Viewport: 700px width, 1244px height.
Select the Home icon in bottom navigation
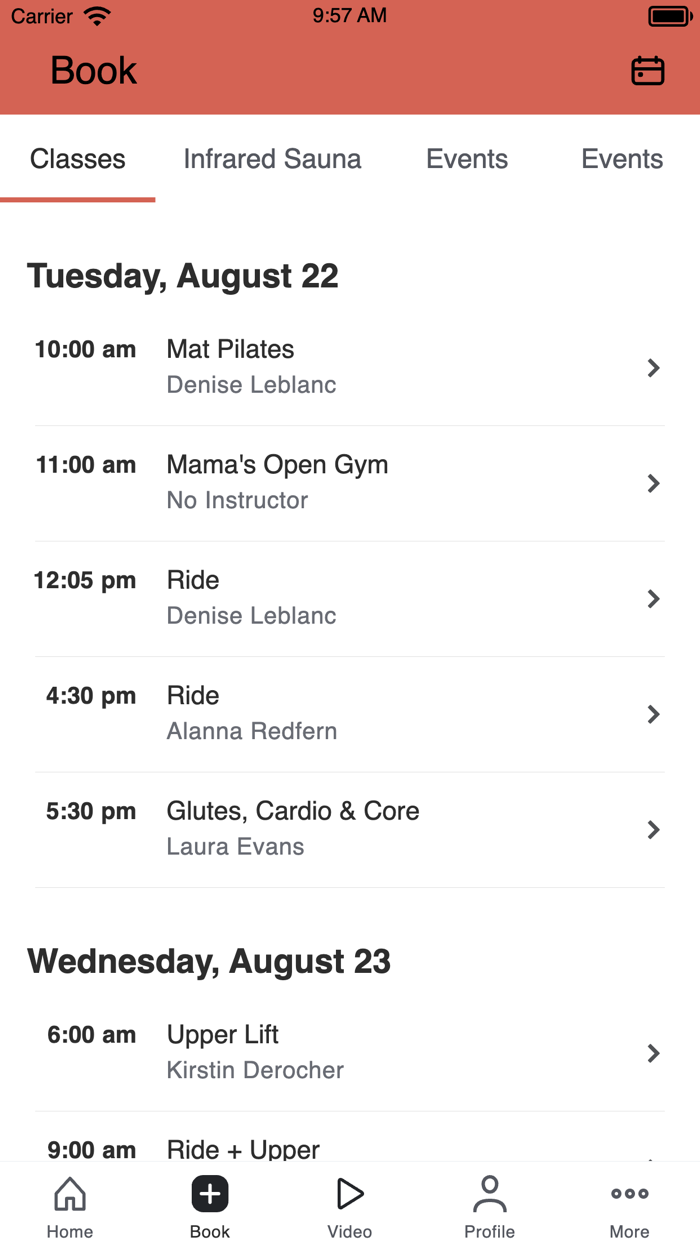click(x=69, y=1193)
